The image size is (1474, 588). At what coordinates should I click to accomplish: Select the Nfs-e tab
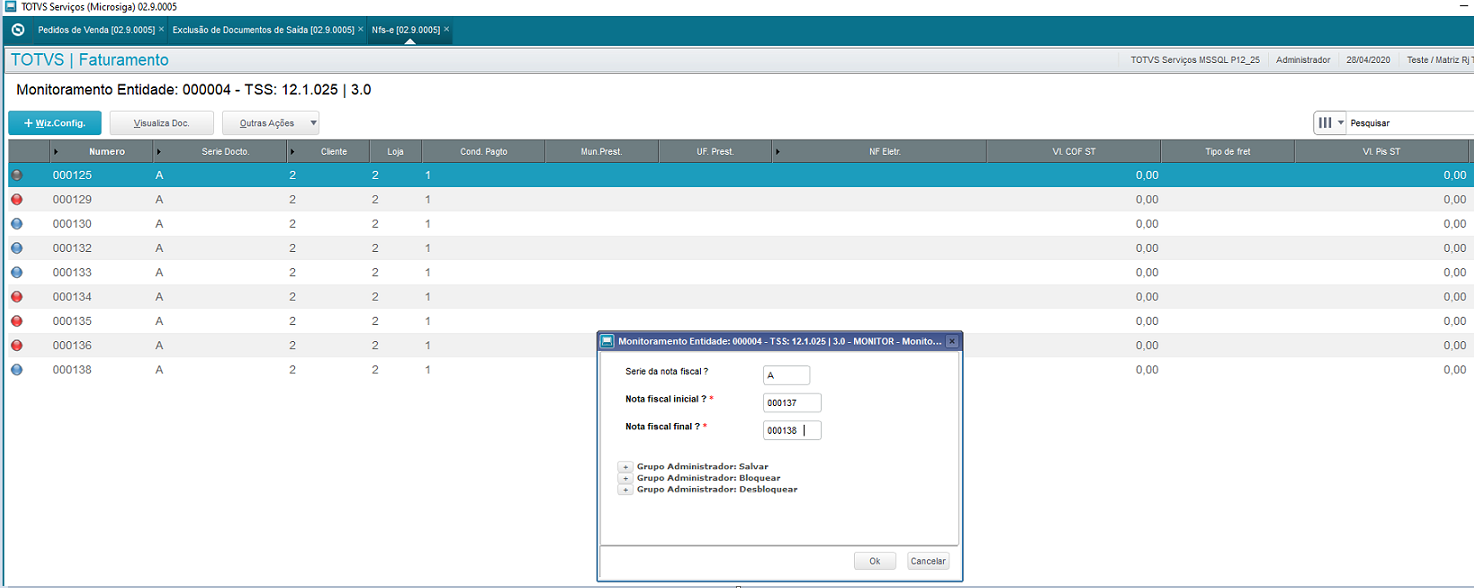coord(405,30)
